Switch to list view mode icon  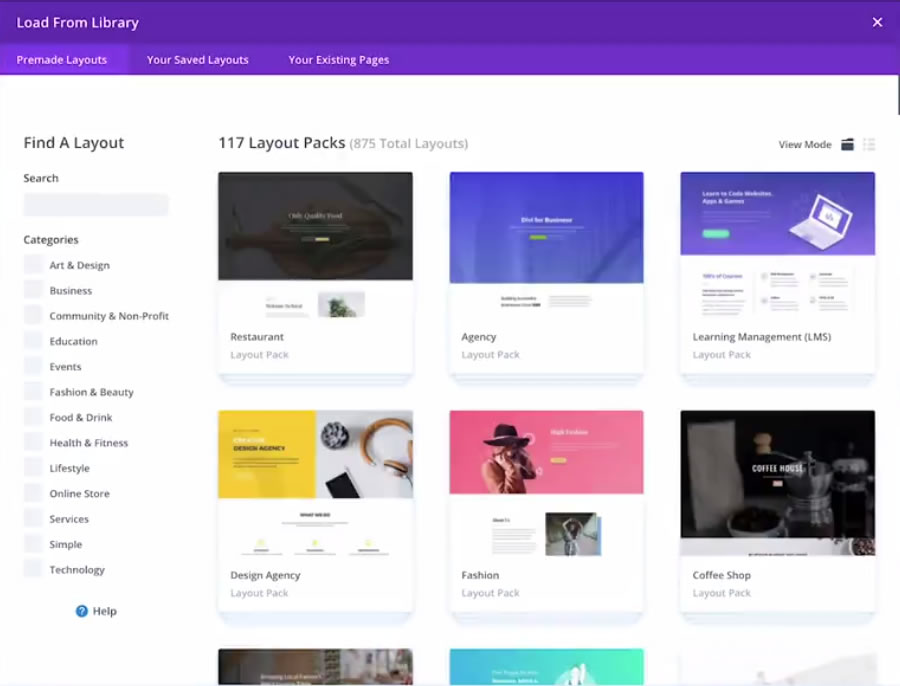point(869,144)
